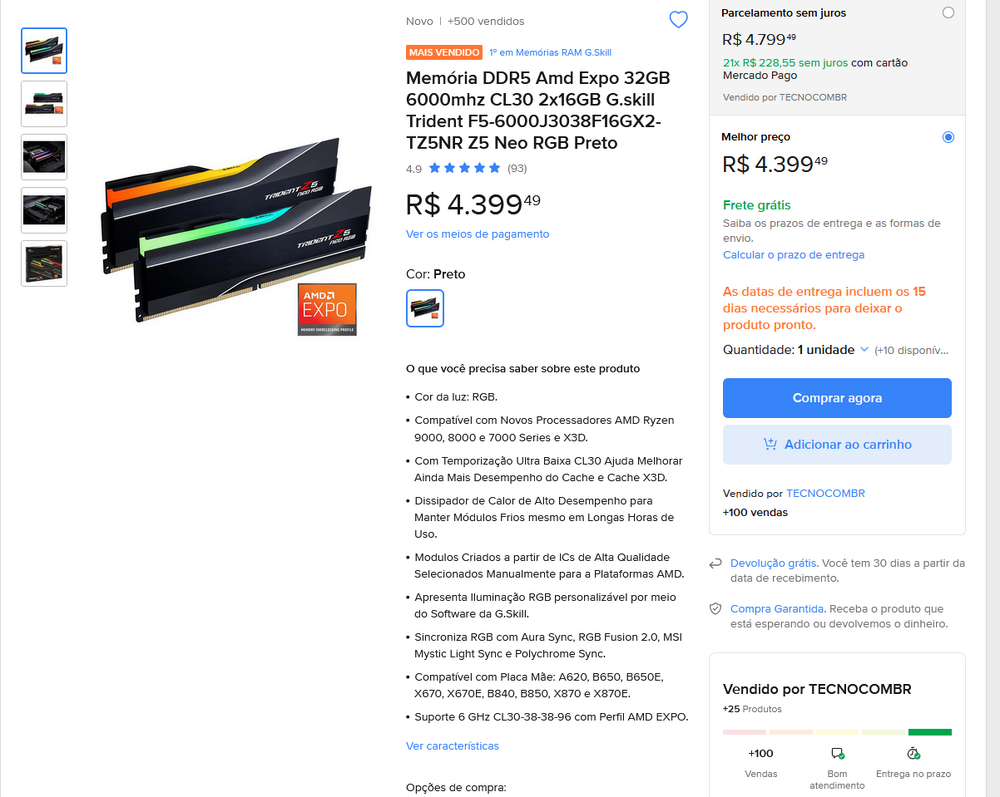1000x797 pixels.
Task: Click the five-star rating display
Action: click(464, 168)
